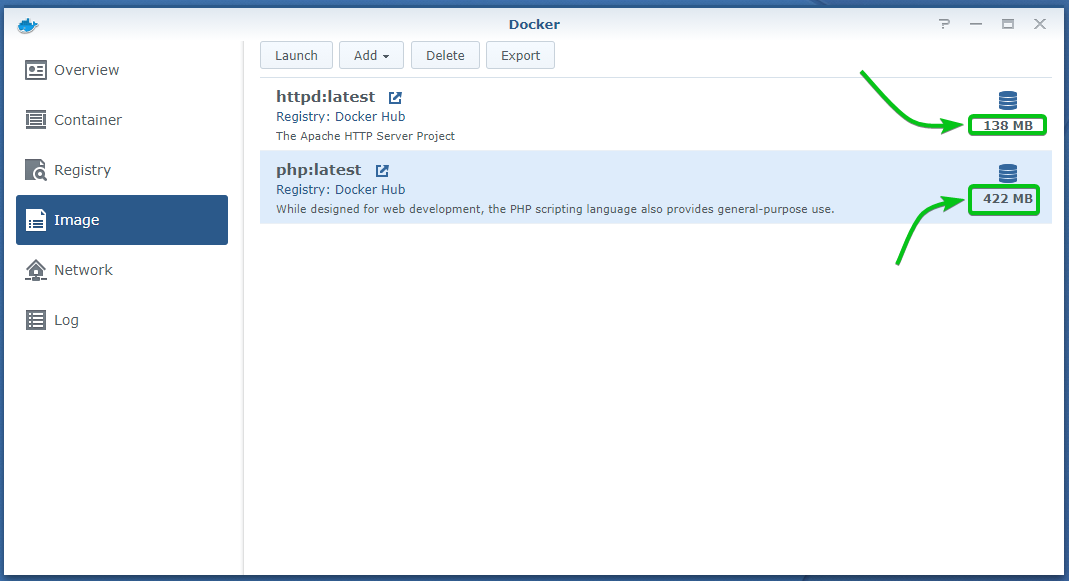Select the Image section in sidebar
Image resolution: width=1069 pixels, height=581 pixels.
tap(122, 220)
